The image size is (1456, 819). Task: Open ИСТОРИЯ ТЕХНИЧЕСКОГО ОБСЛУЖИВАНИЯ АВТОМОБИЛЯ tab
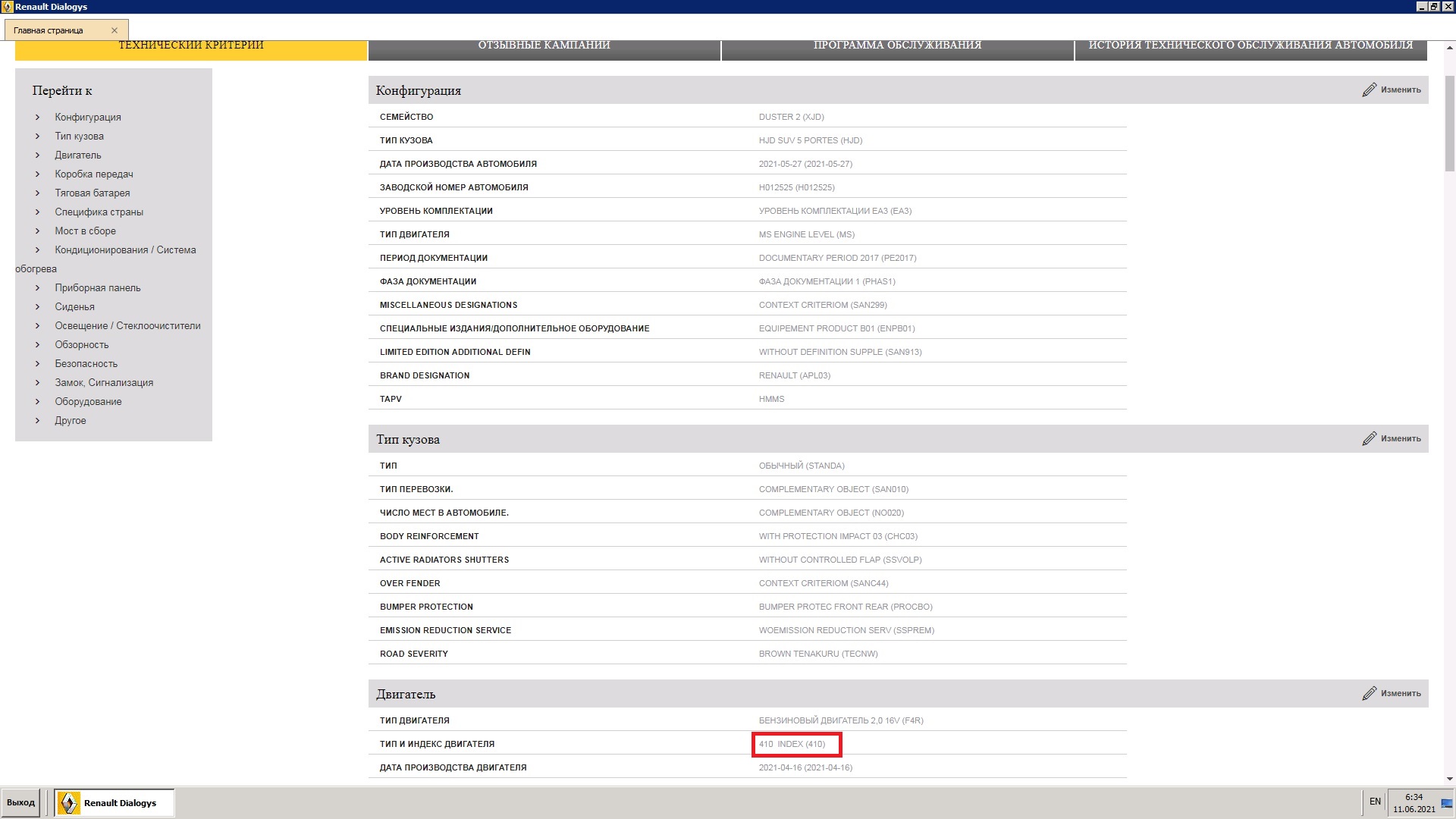pyautogui.click(x=1250, y=49)
